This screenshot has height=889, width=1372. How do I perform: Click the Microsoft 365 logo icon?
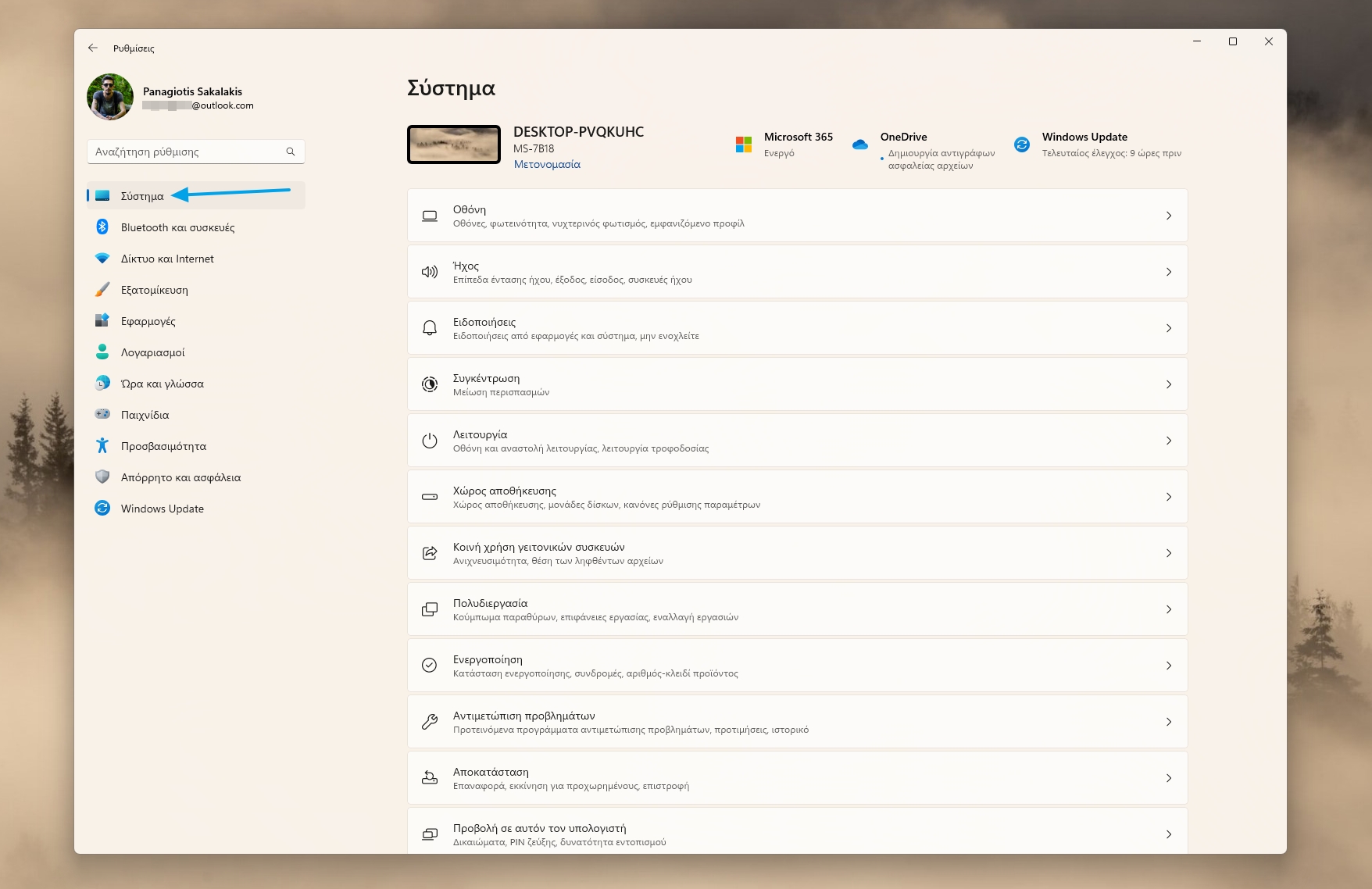[x=744, y=145]
